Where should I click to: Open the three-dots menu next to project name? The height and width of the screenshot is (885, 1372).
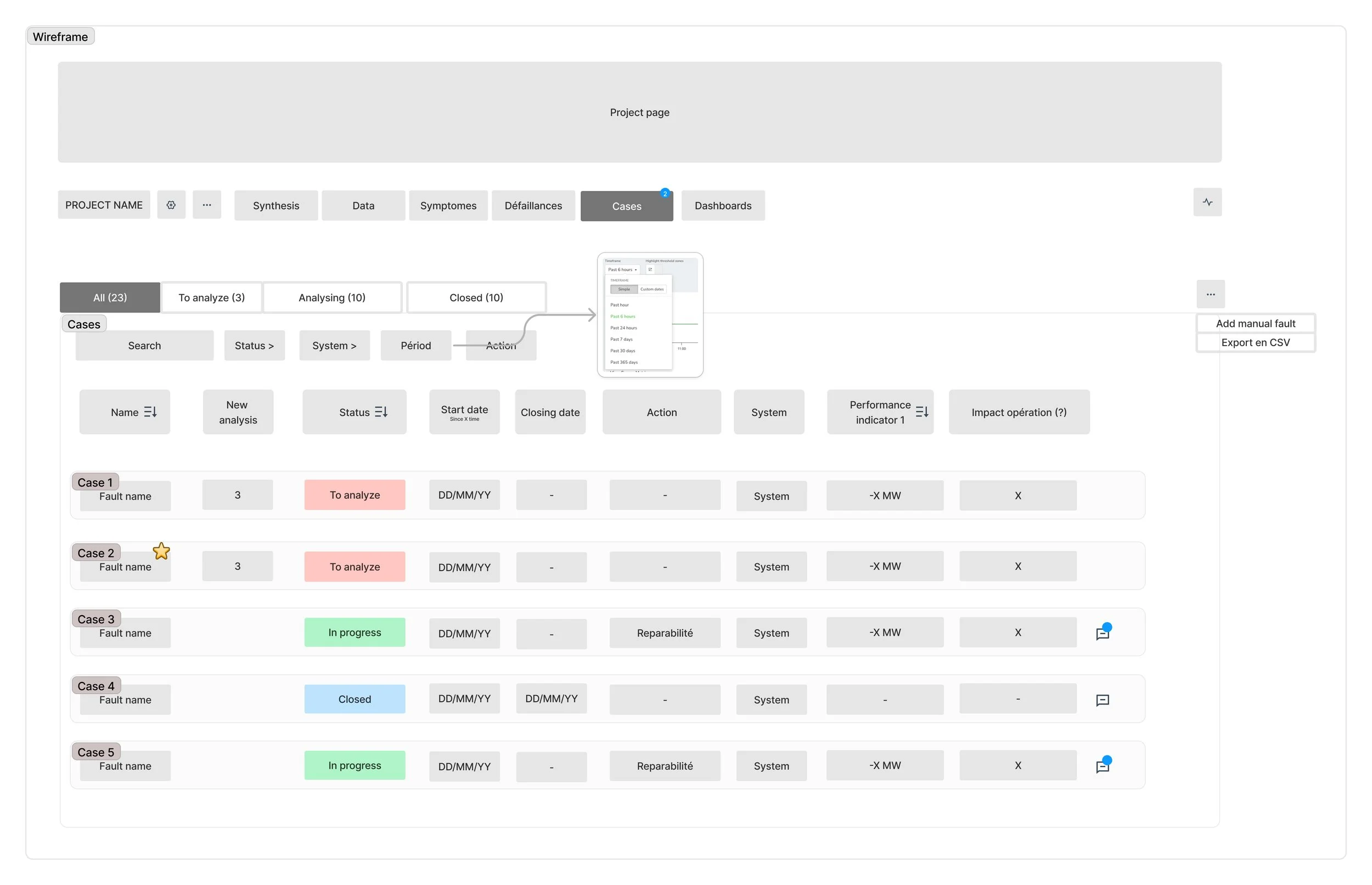[x=207, y=205]
